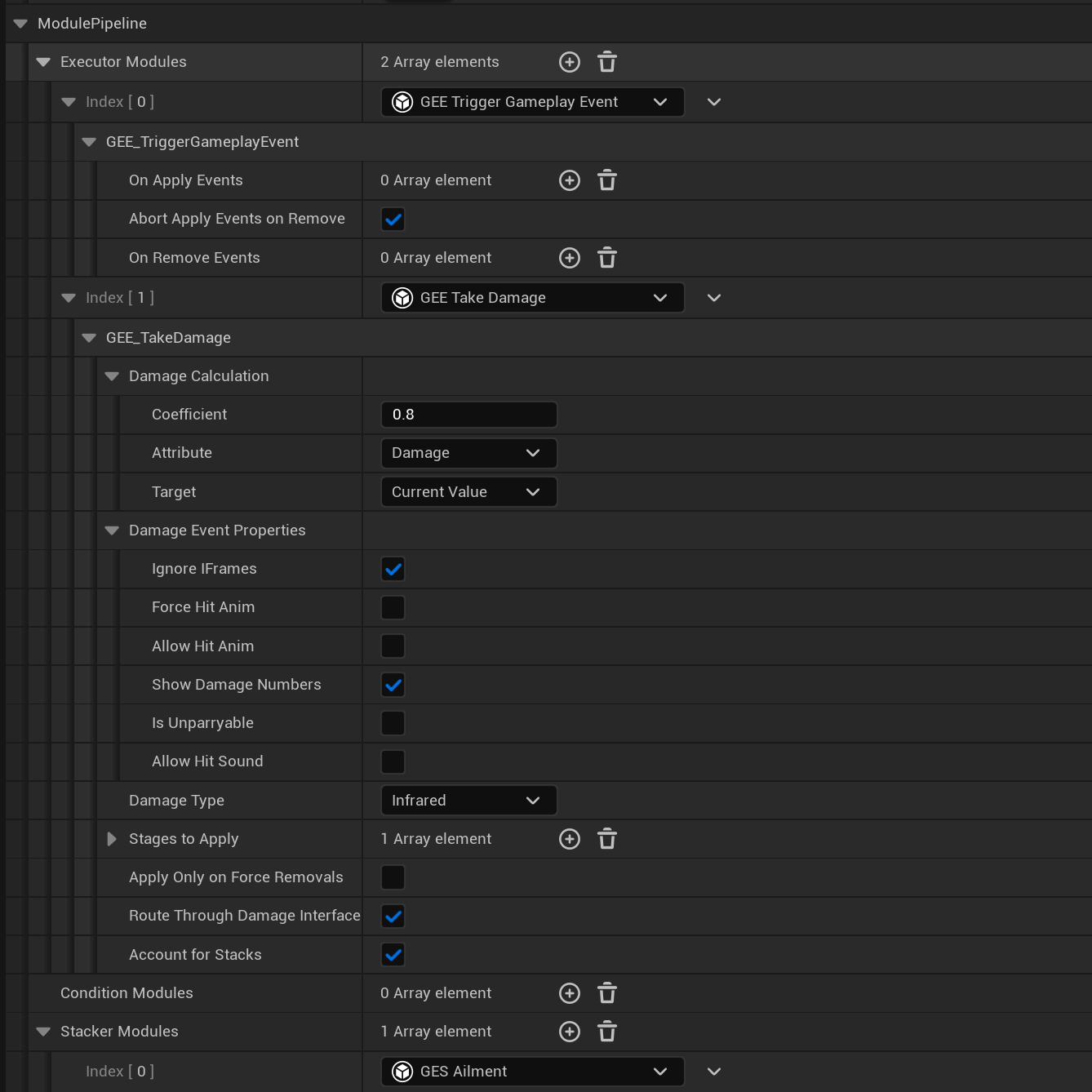The height and width of the screenshot is (1092, 1092).
Task: Open GEE Trigger Gameplay Event class dropdown
Action: (532, 102)
